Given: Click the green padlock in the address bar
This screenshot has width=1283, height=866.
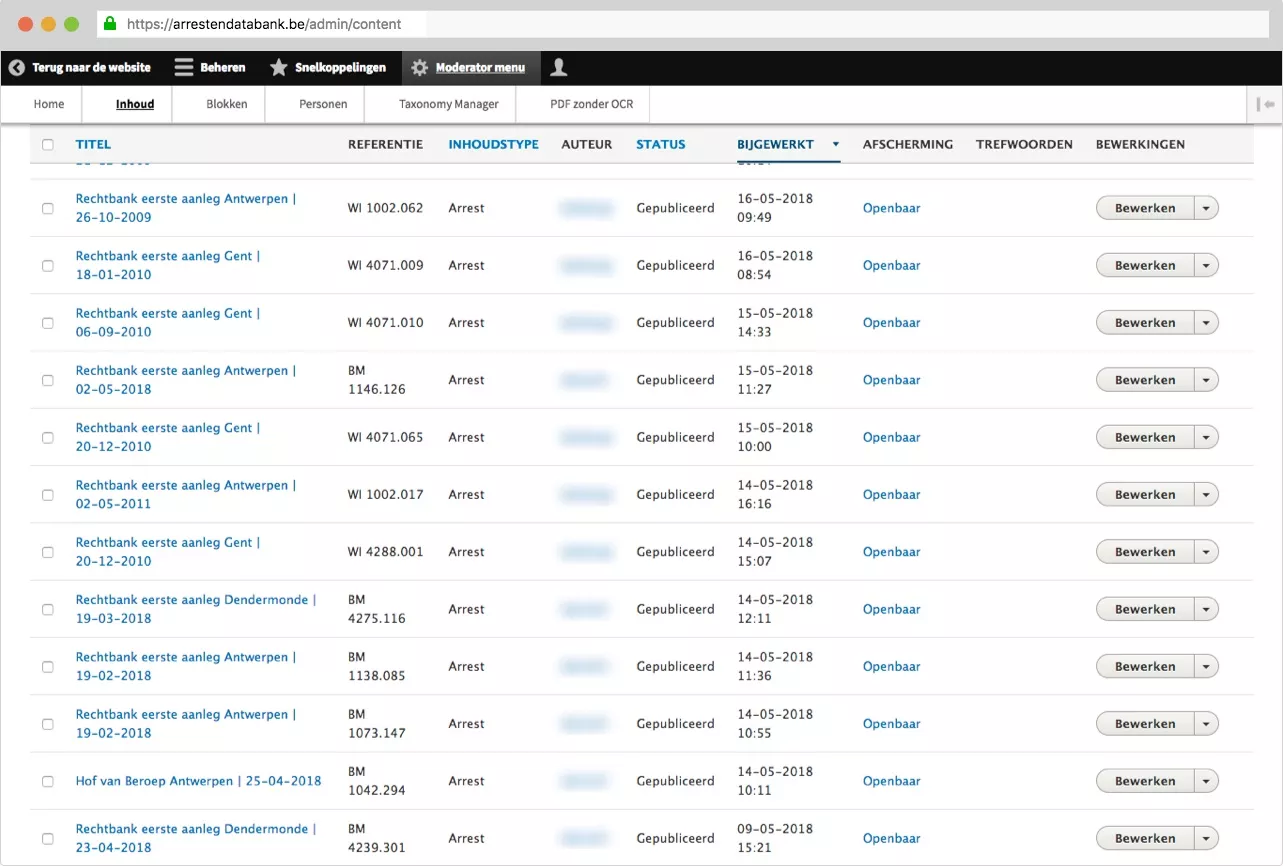Looking at the screenshot, I should [x=110, y=23].
